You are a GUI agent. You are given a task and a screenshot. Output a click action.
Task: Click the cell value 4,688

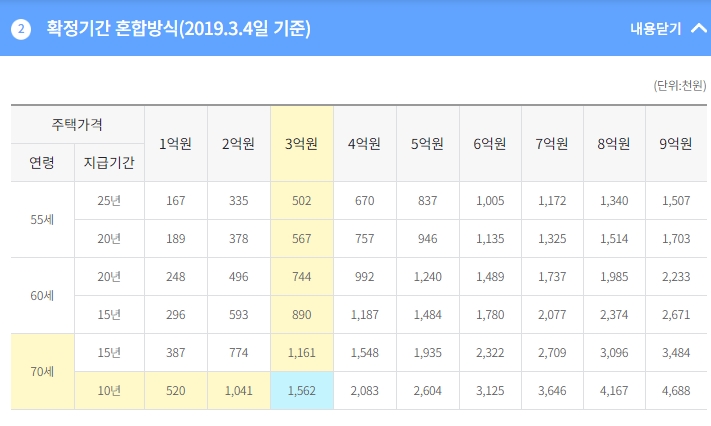click(x=676, y=391)
